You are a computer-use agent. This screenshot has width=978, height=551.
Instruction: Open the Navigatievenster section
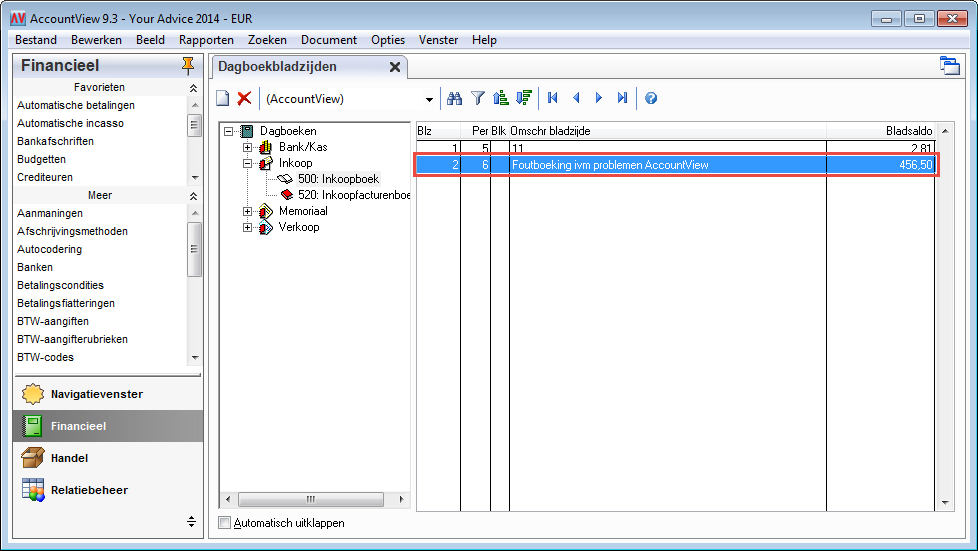(108, 394)
